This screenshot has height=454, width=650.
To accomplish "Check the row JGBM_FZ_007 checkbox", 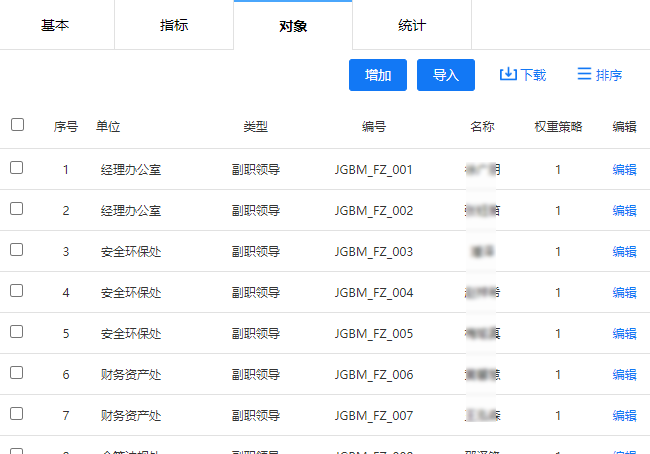I will [x=17, y=414].
